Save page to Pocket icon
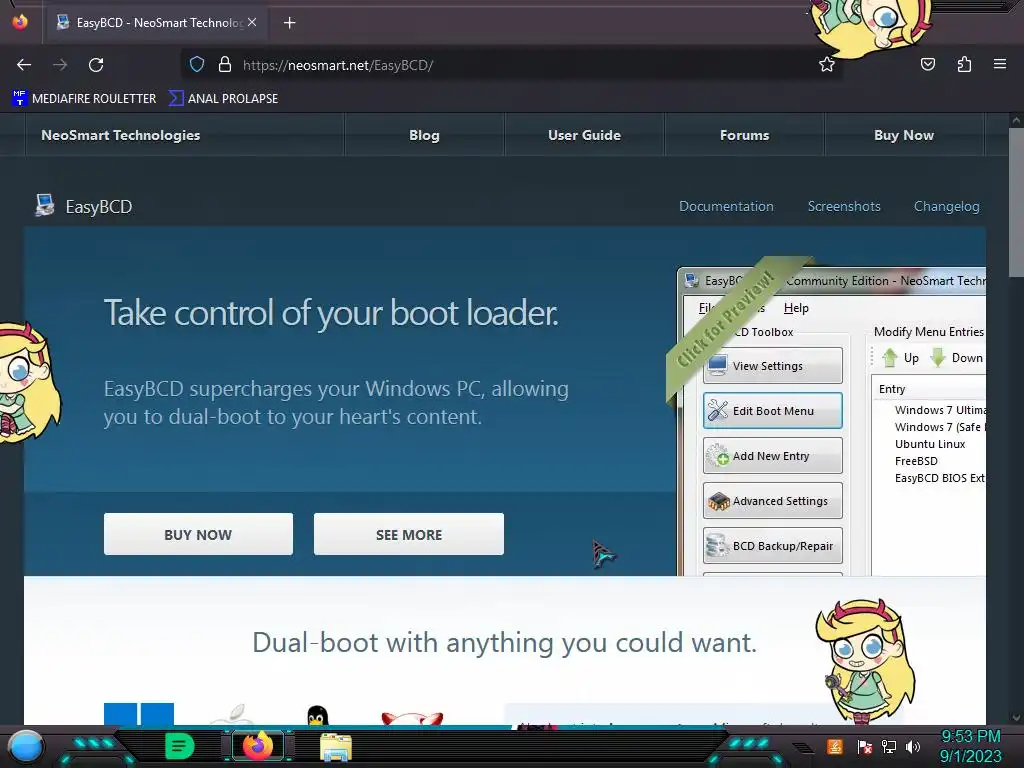Screen dimensions: 1024x768 click(928, 65)
